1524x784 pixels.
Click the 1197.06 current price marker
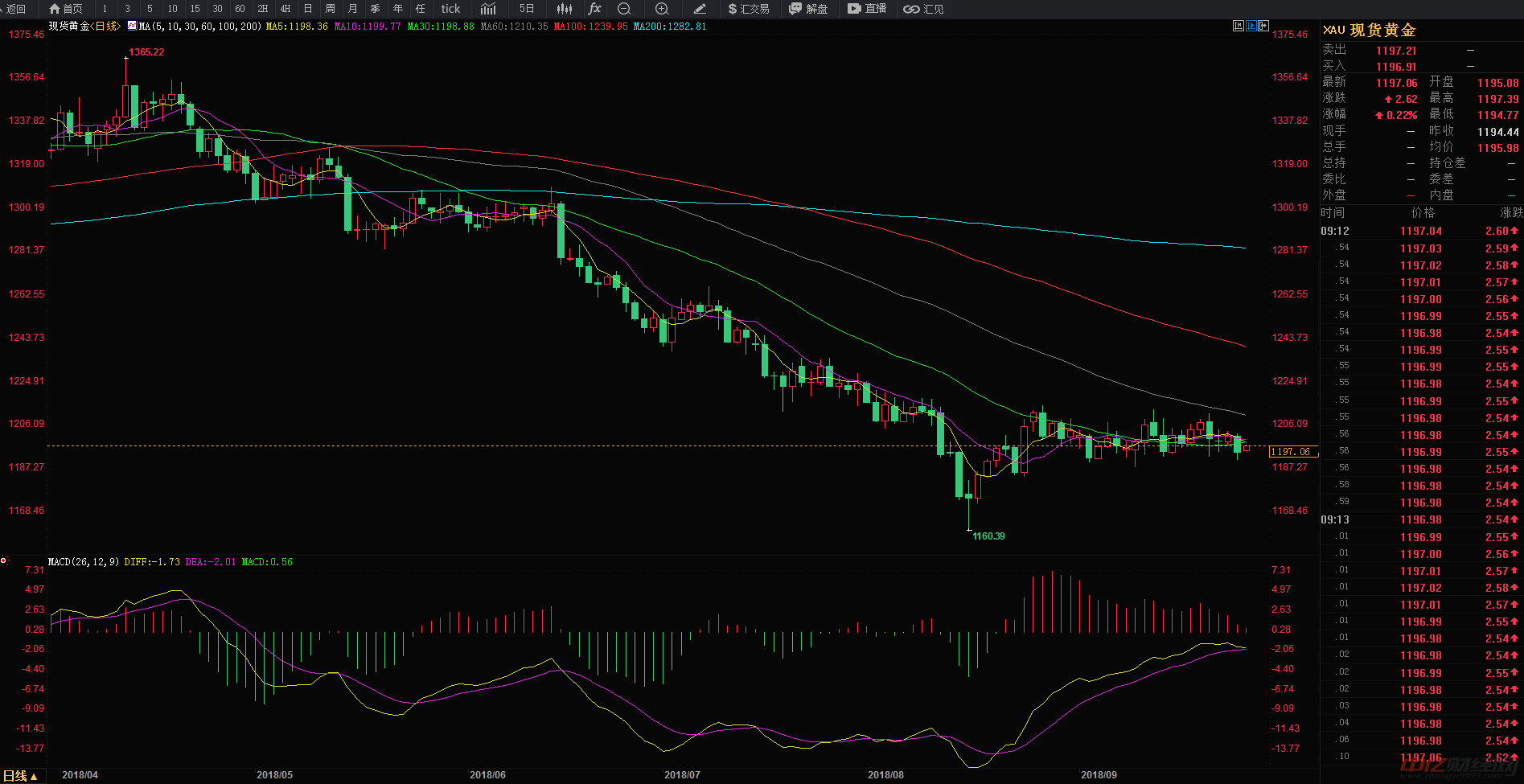[1290, 452]
